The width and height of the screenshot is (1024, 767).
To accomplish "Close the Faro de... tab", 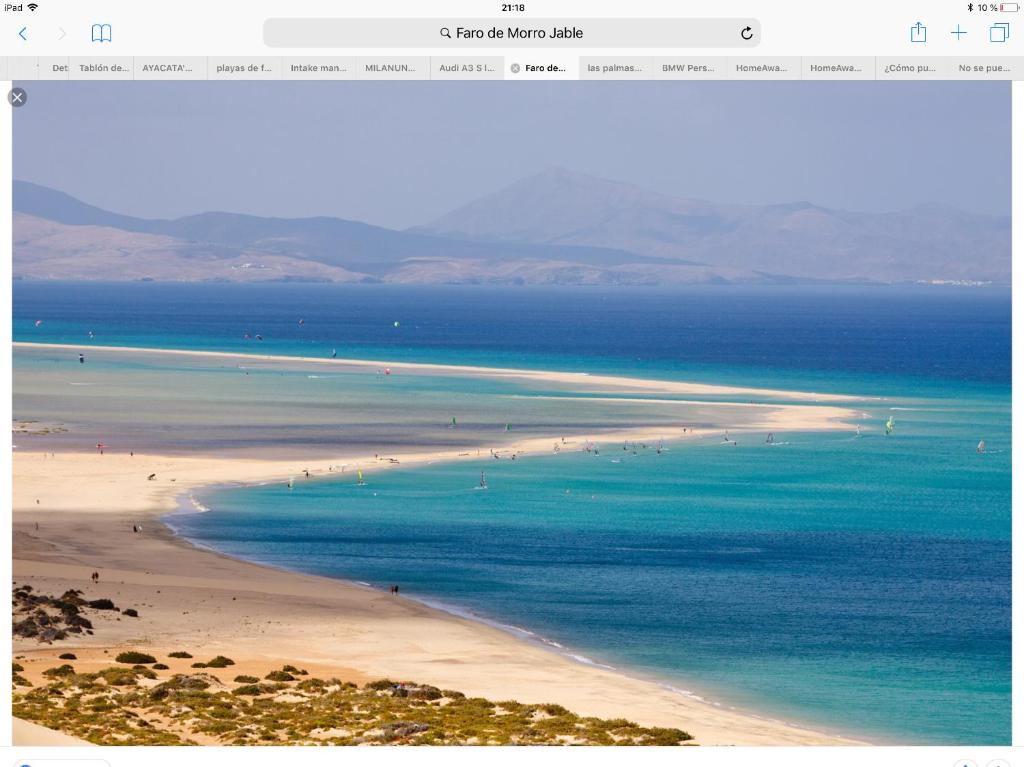I will 515,68.
